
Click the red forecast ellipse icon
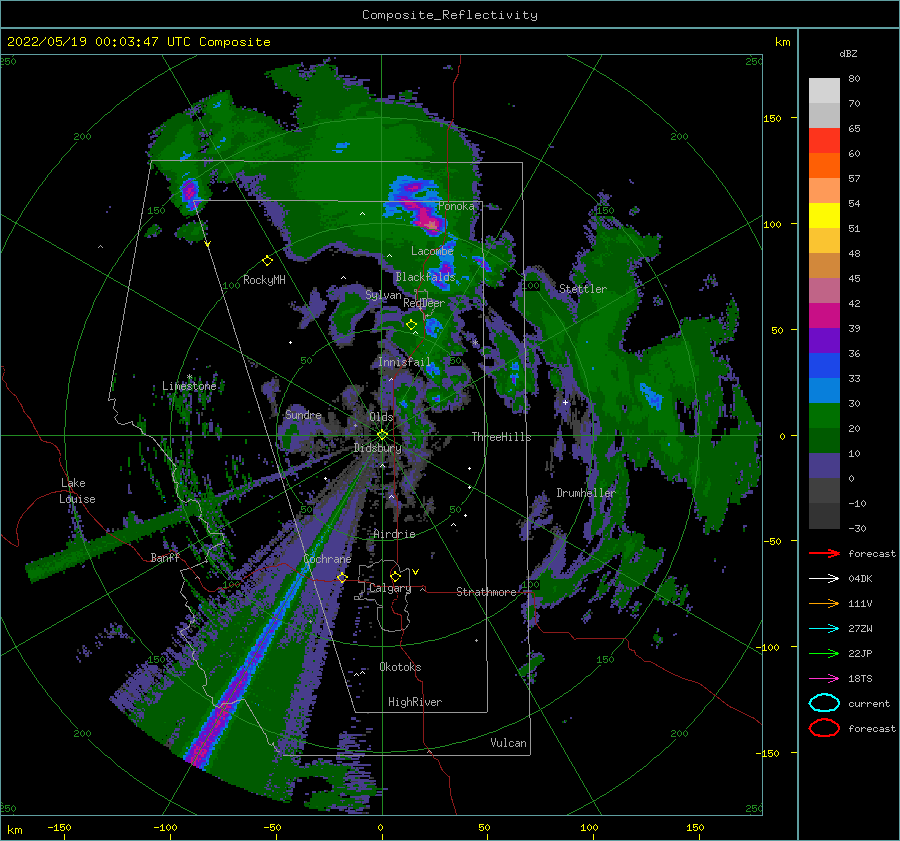click(824, 728)
